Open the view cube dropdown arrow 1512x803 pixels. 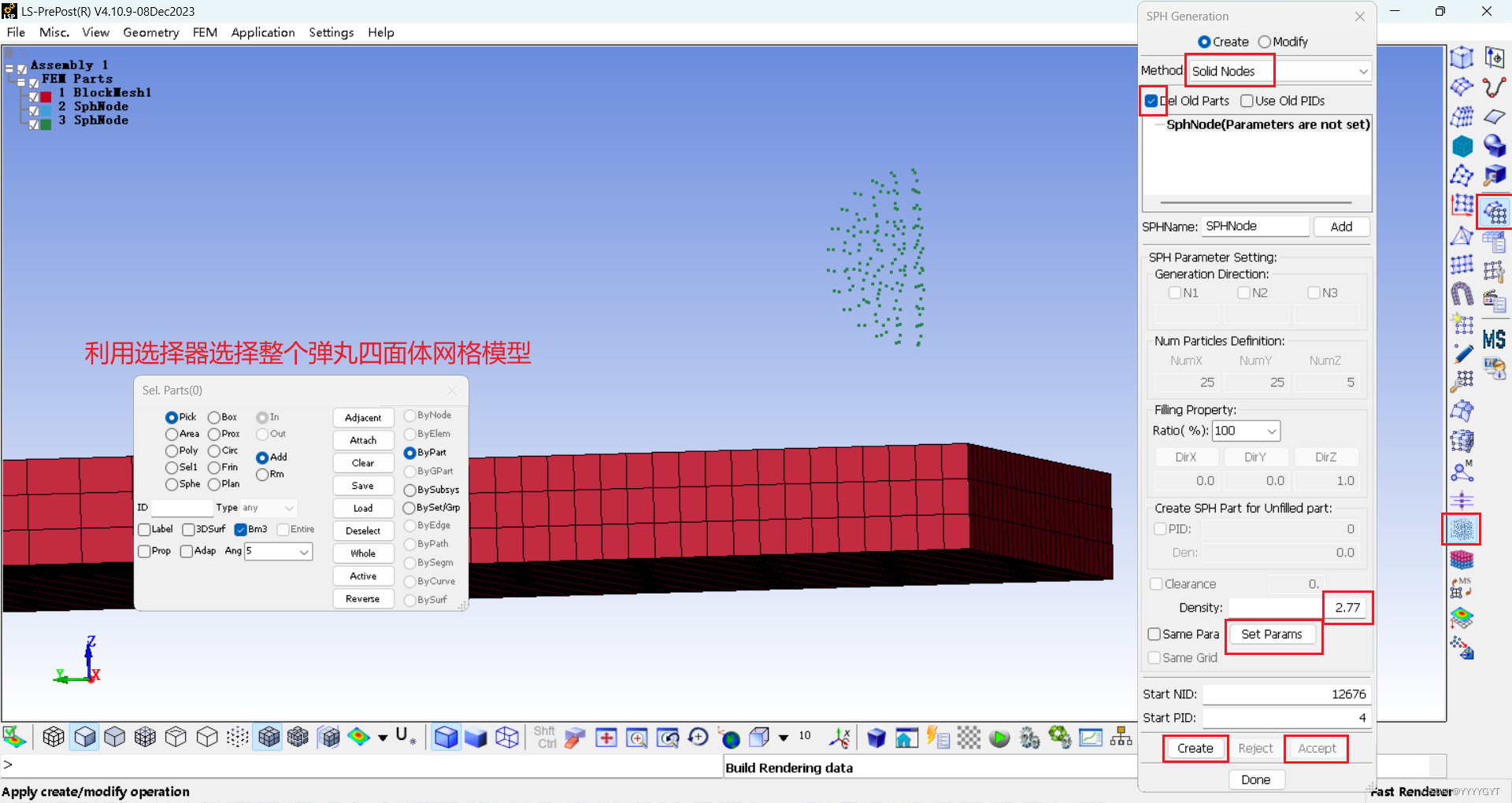coord(784,738)
